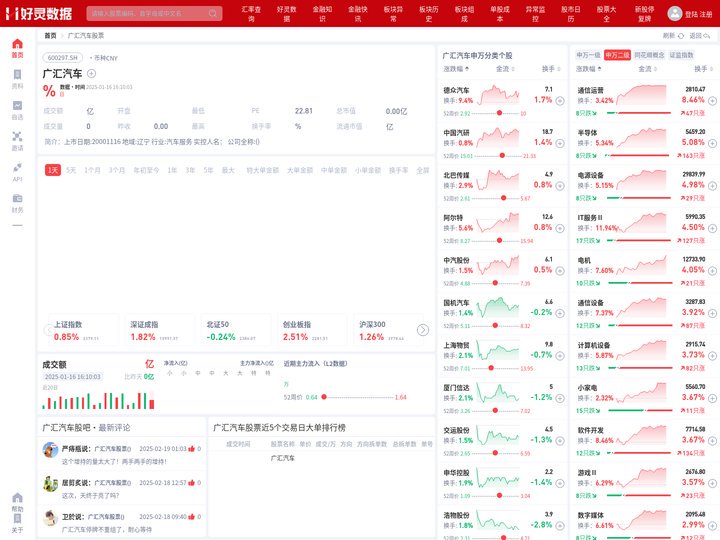Toggle the 换手率 chart series
Image resolution: width=720 pixels, height=540 pixels.
coord(399,170)
